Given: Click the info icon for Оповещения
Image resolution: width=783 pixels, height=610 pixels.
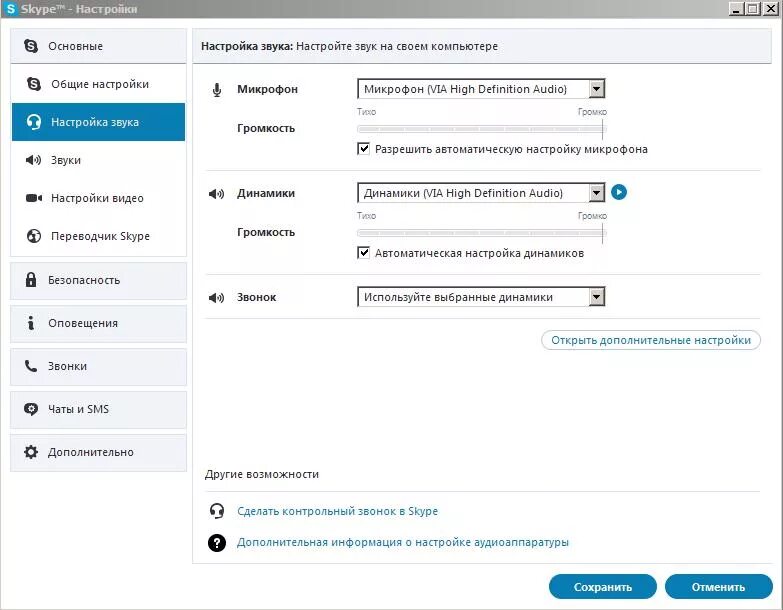Looking at the screenshot, I should tap(31, 323).
